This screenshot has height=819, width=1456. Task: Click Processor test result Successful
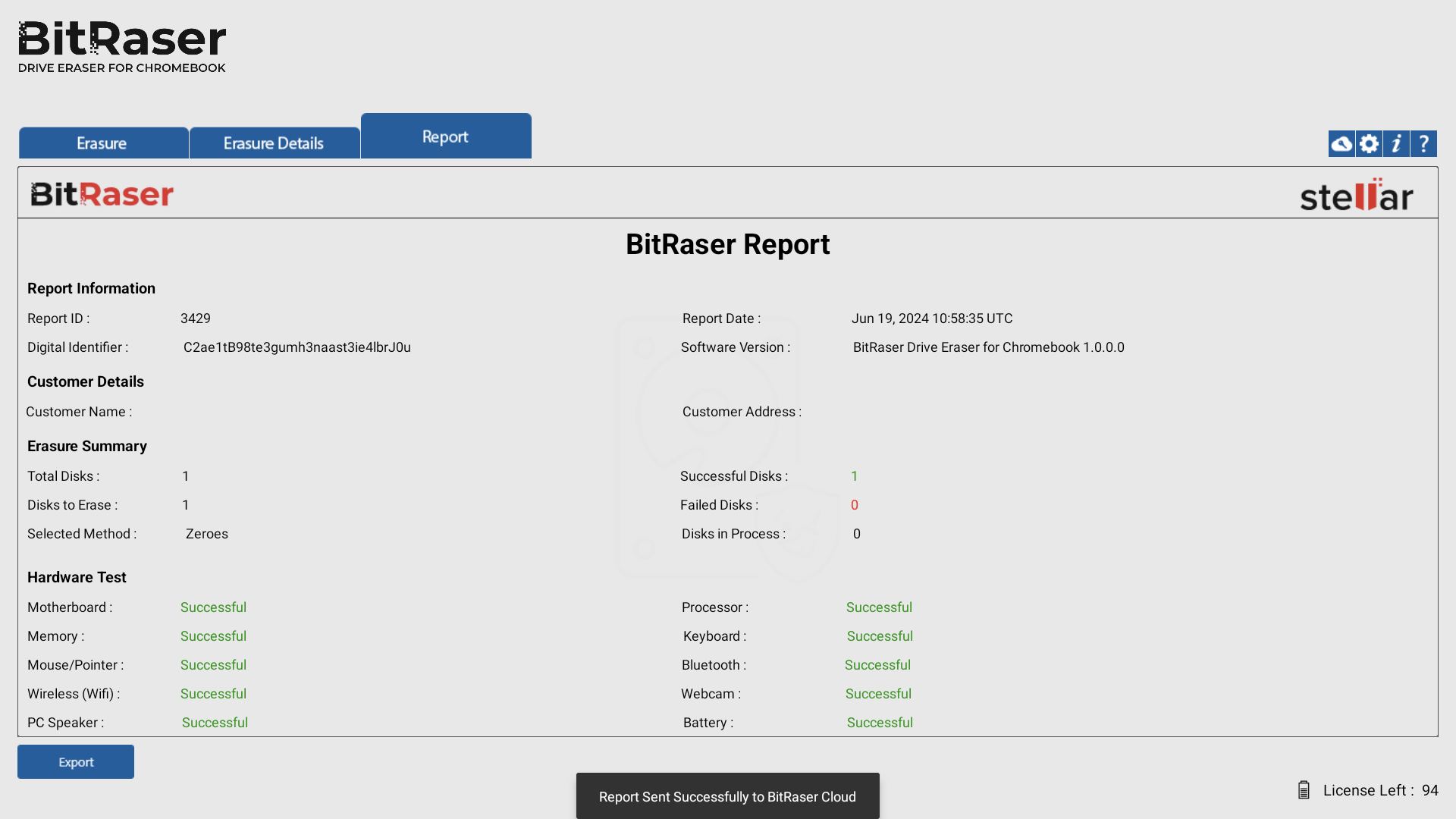pyautogui.click(x=879, y=607)
